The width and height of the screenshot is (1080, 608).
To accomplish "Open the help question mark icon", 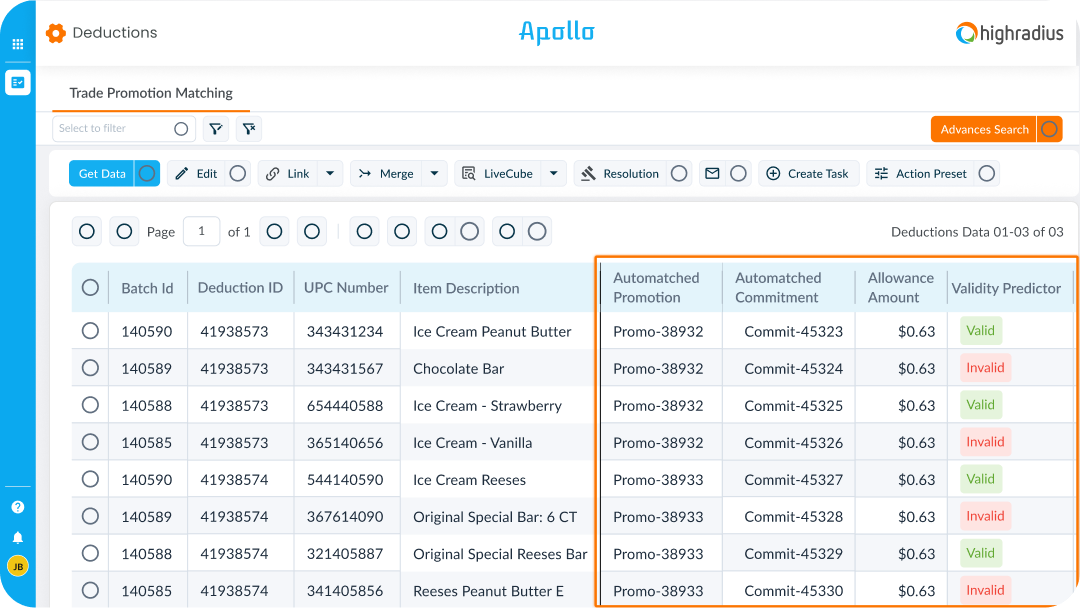I will 17,507.
